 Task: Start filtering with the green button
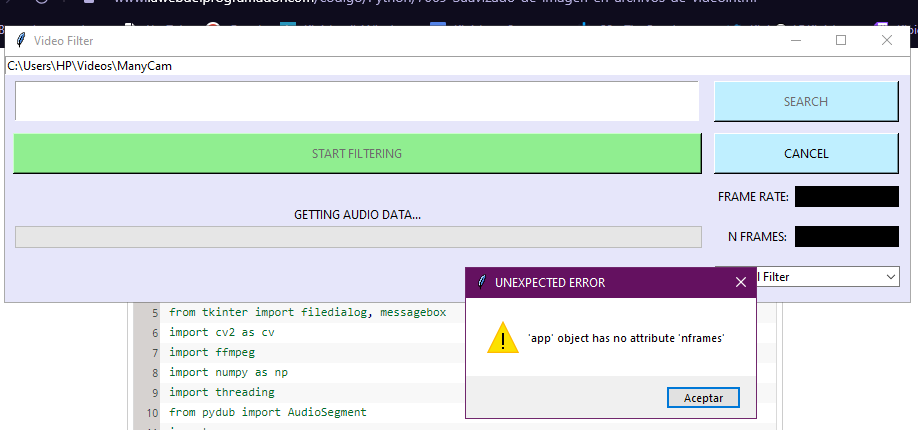point(357,153)
